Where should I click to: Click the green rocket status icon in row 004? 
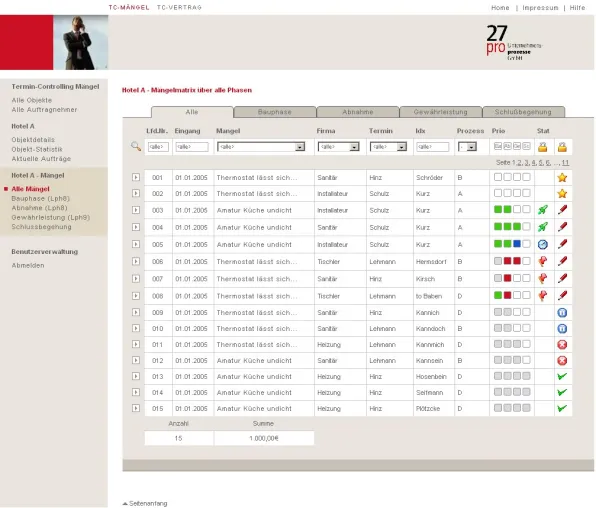click(543, 227)
